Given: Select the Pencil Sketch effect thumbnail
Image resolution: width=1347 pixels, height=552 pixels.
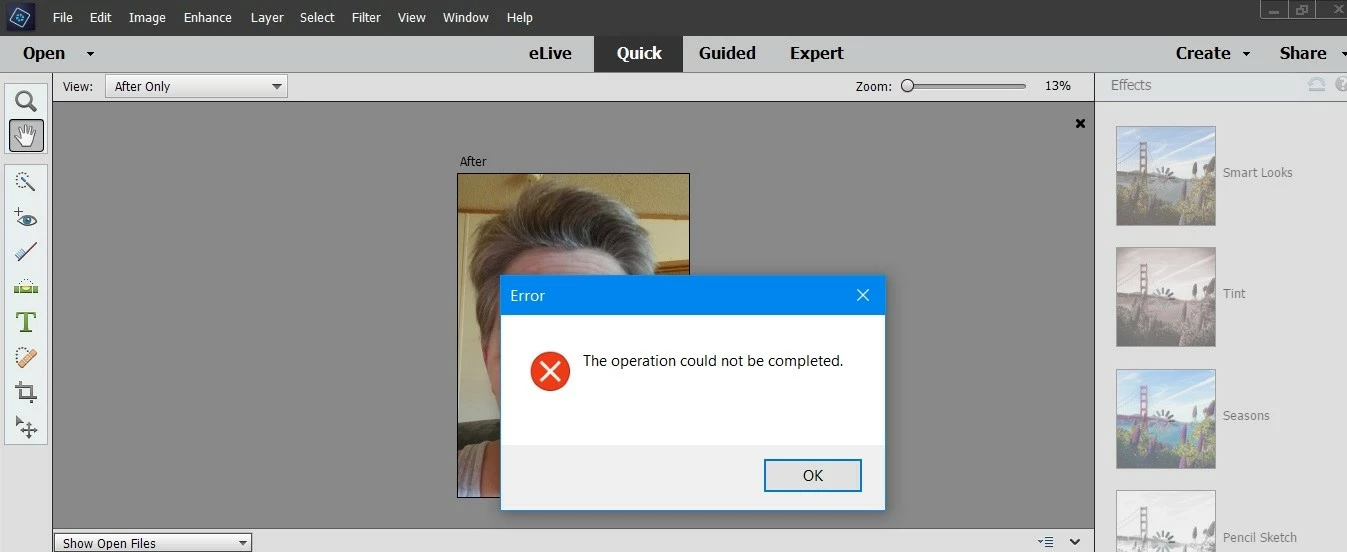Looking at the screenshot, I should click(1166, 521).
